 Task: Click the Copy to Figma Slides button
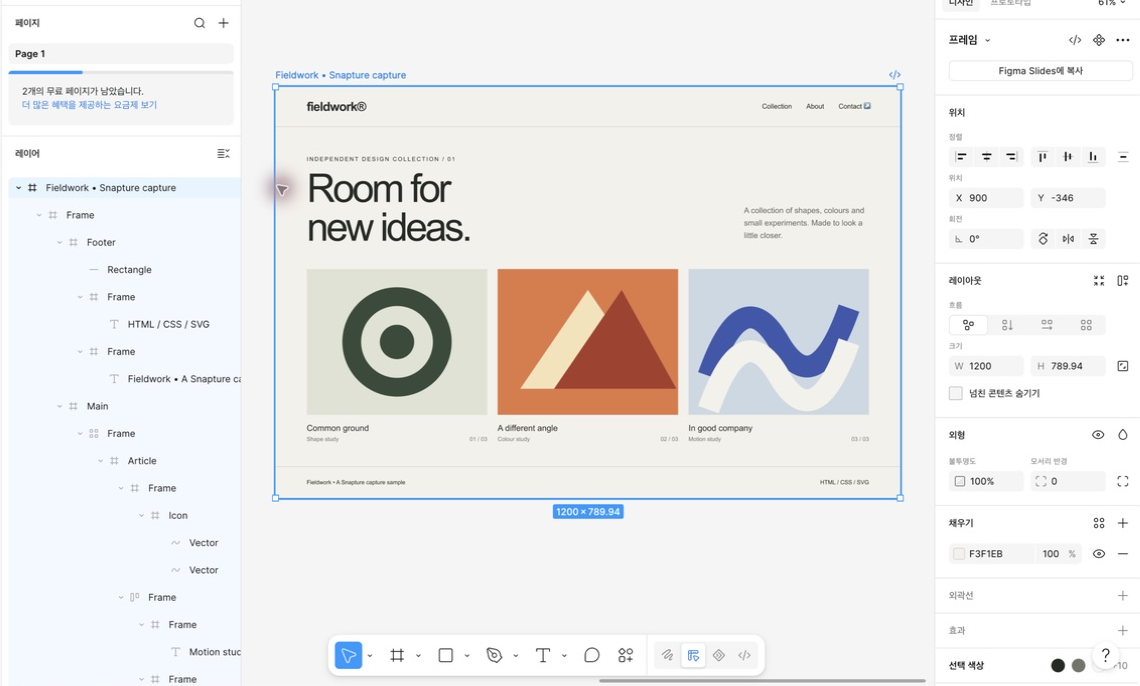[x=1040, y=70]
